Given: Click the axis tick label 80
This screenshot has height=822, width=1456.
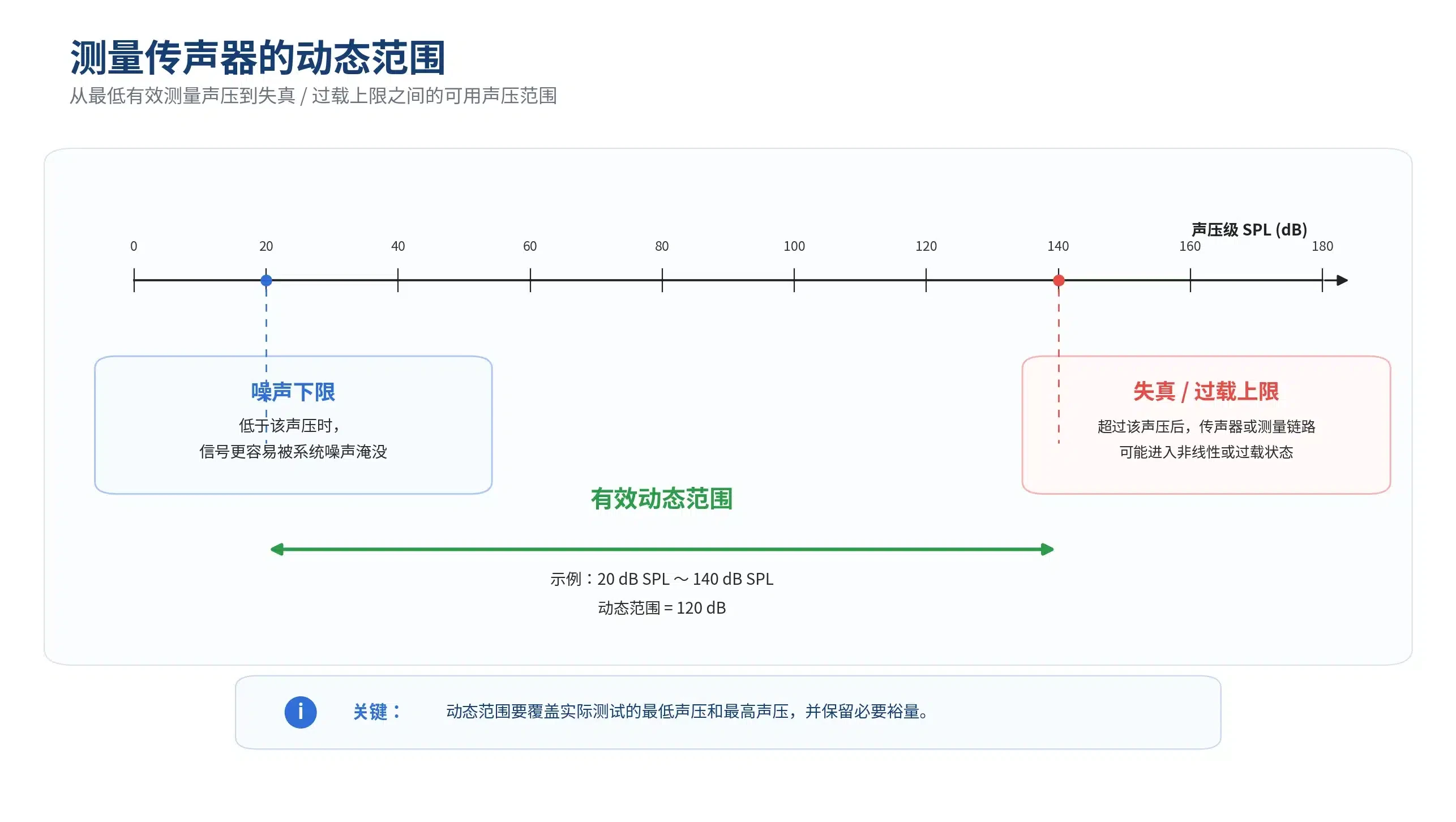Looking at the screenshot, I should [662, 246].
